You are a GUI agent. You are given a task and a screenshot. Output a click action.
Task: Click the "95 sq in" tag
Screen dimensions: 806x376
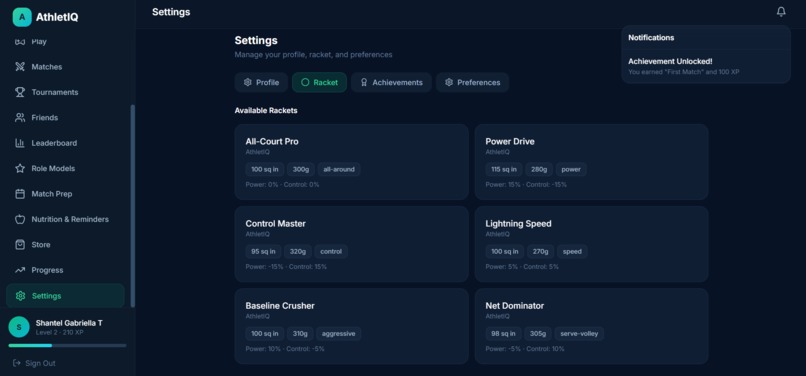coord(263,252)
